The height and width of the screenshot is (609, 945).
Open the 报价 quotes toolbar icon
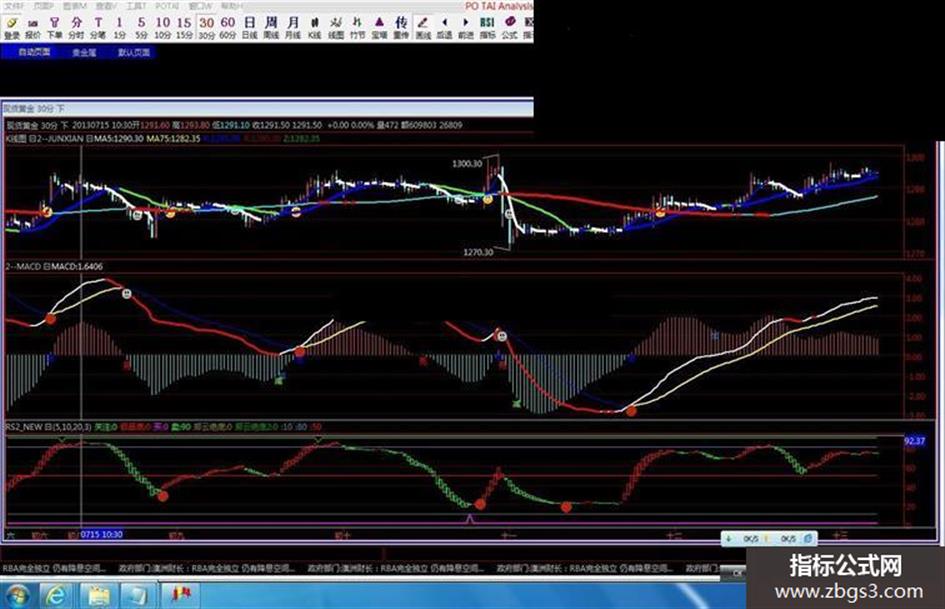[32, 26]
